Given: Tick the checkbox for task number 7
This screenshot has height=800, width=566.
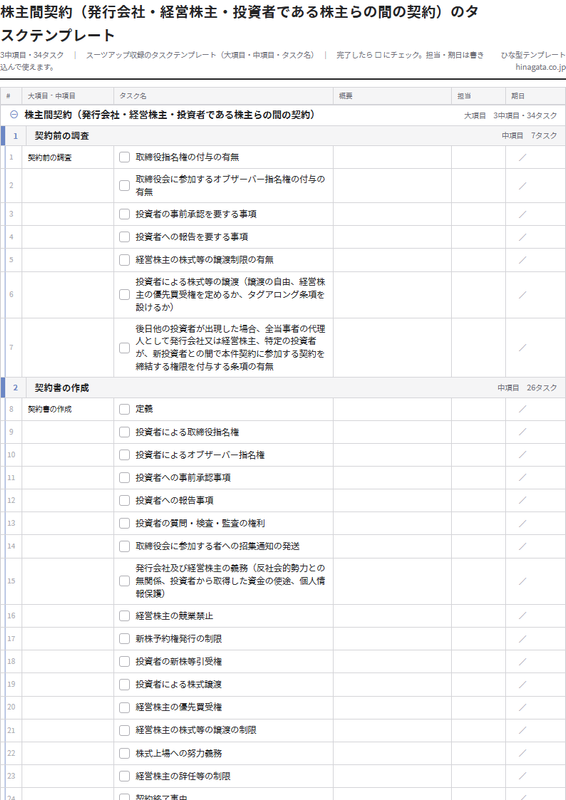Looking at the screenshot, I should (x=125, y=347).
